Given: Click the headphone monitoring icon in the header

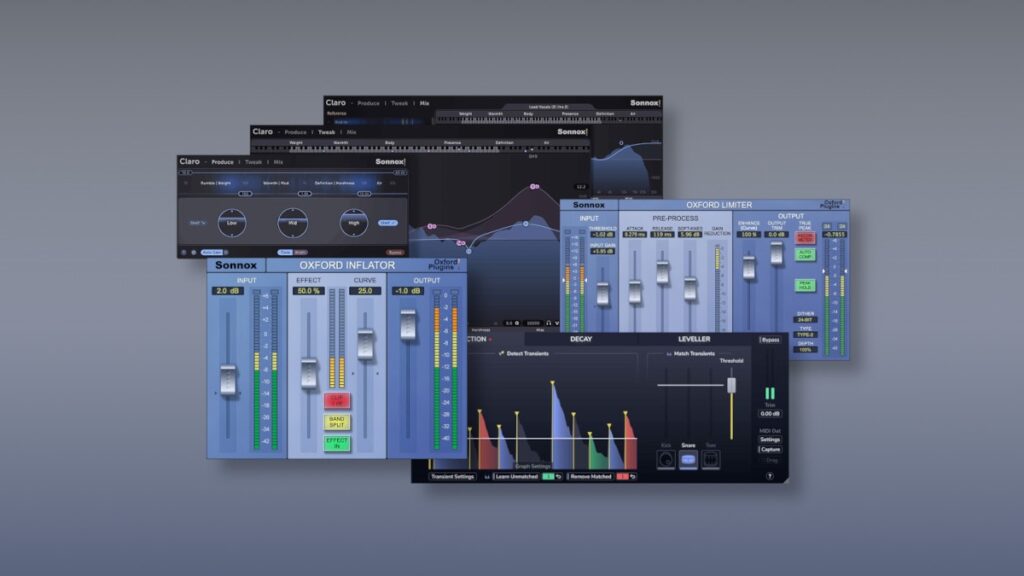Looking at the screenshot, I should [x=547, y=323].
